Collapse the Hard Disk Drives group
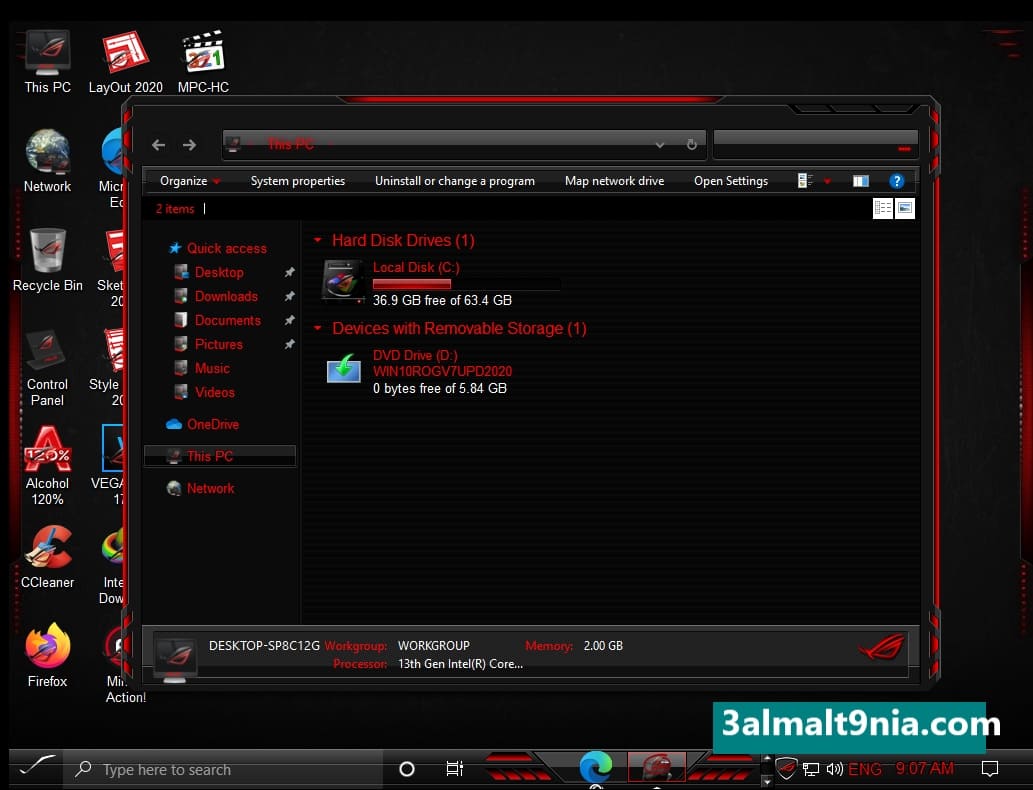 (x=318, y=240)
